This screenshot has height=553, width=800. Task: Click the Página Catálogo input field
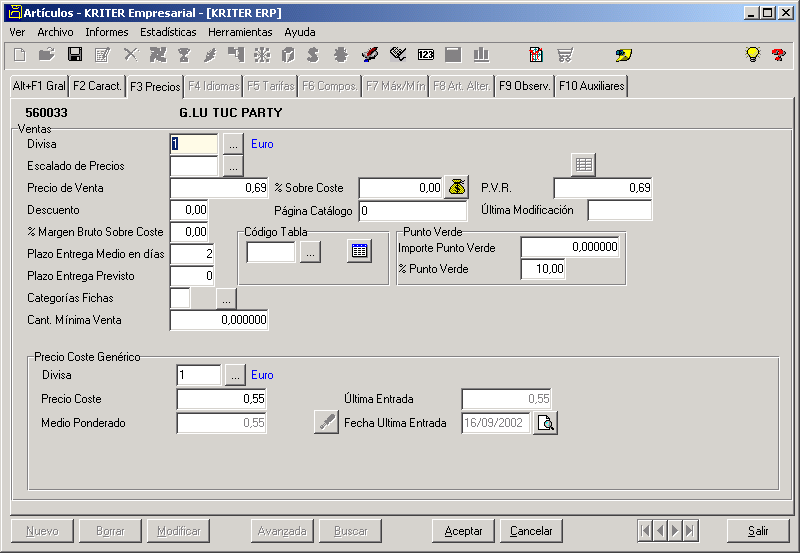click(413, 211)
